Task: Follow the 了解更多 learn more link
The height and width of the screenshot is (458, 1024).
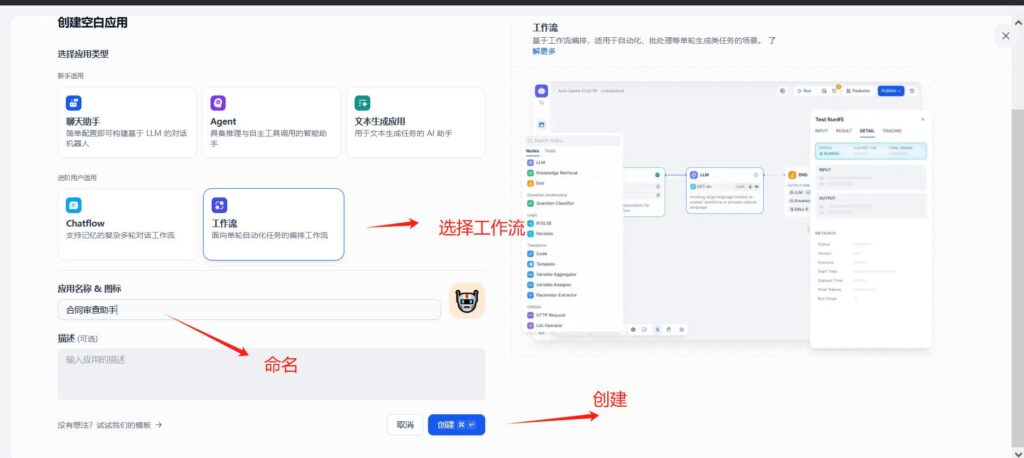Action: (x=545, y=51)
